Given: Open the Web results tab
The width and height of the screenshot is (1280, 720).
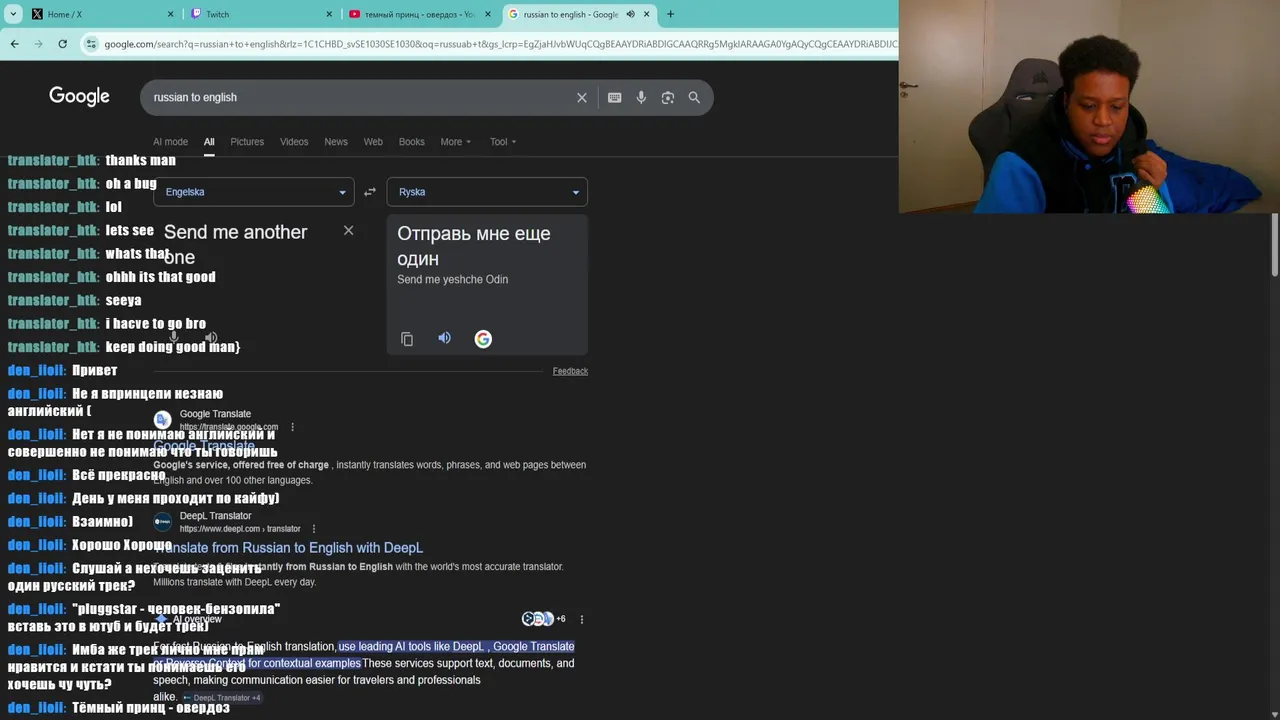Looking at the screenshot, I should (373, 142).
